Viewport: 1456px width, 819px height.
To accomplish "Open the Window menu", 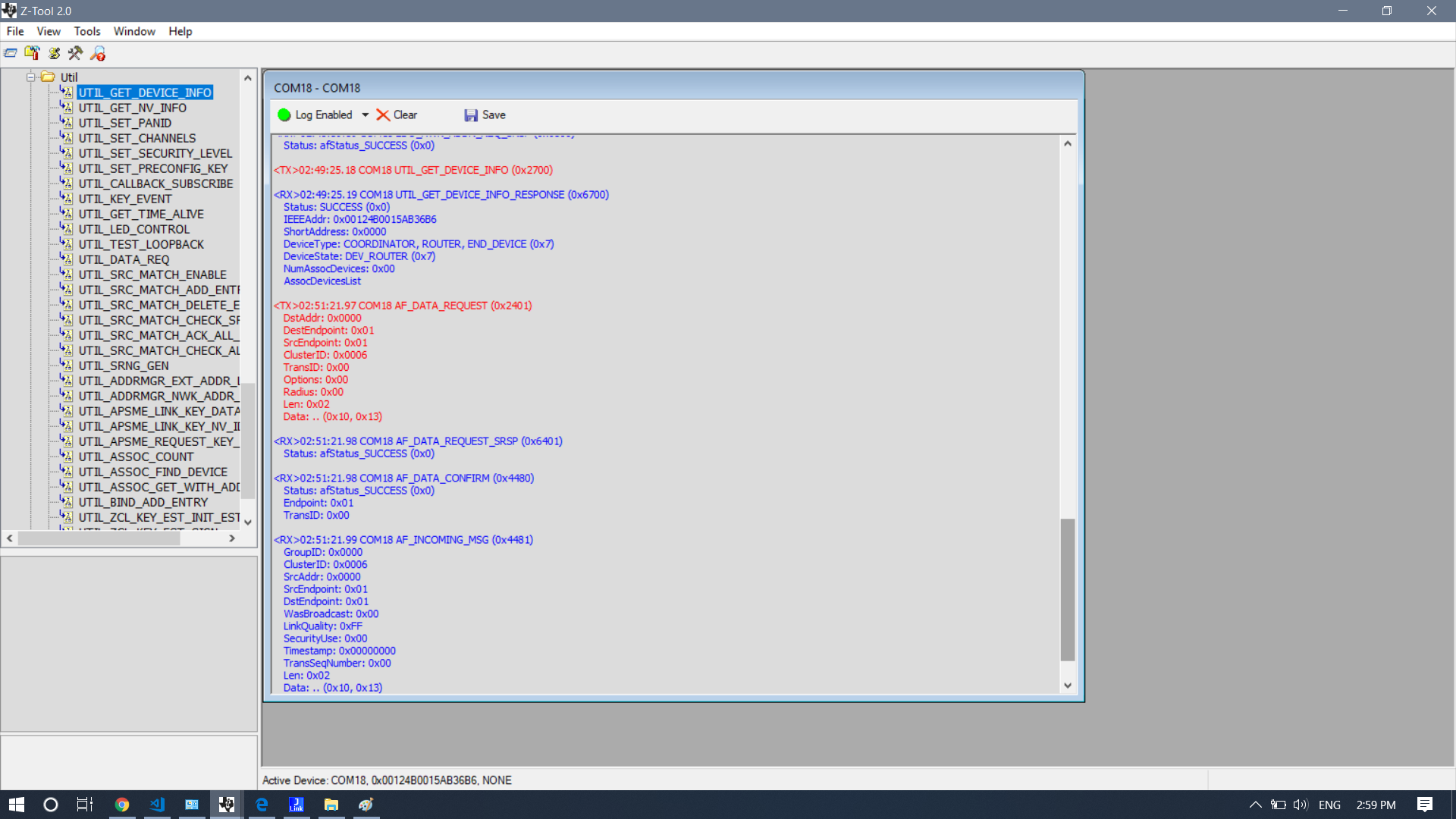I will pyautogui.click(x=134, y=31).
